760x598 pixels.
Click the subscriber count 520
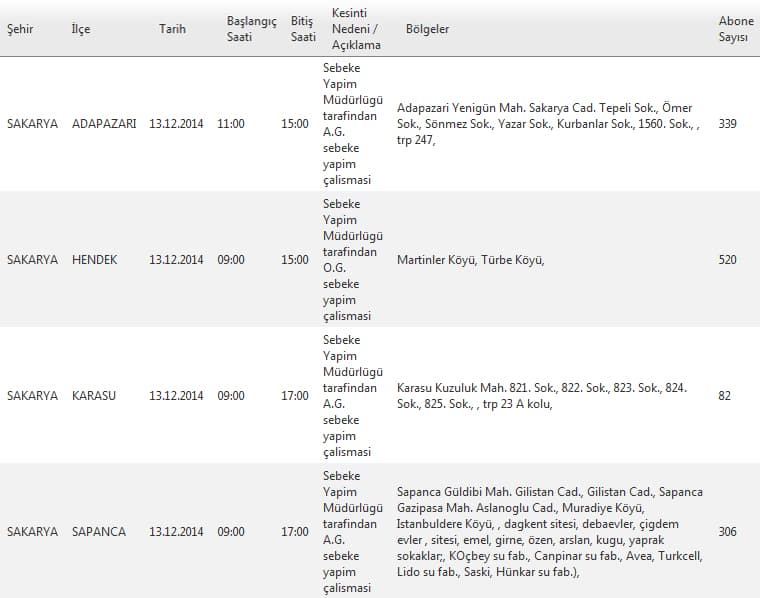pos(728,260)
